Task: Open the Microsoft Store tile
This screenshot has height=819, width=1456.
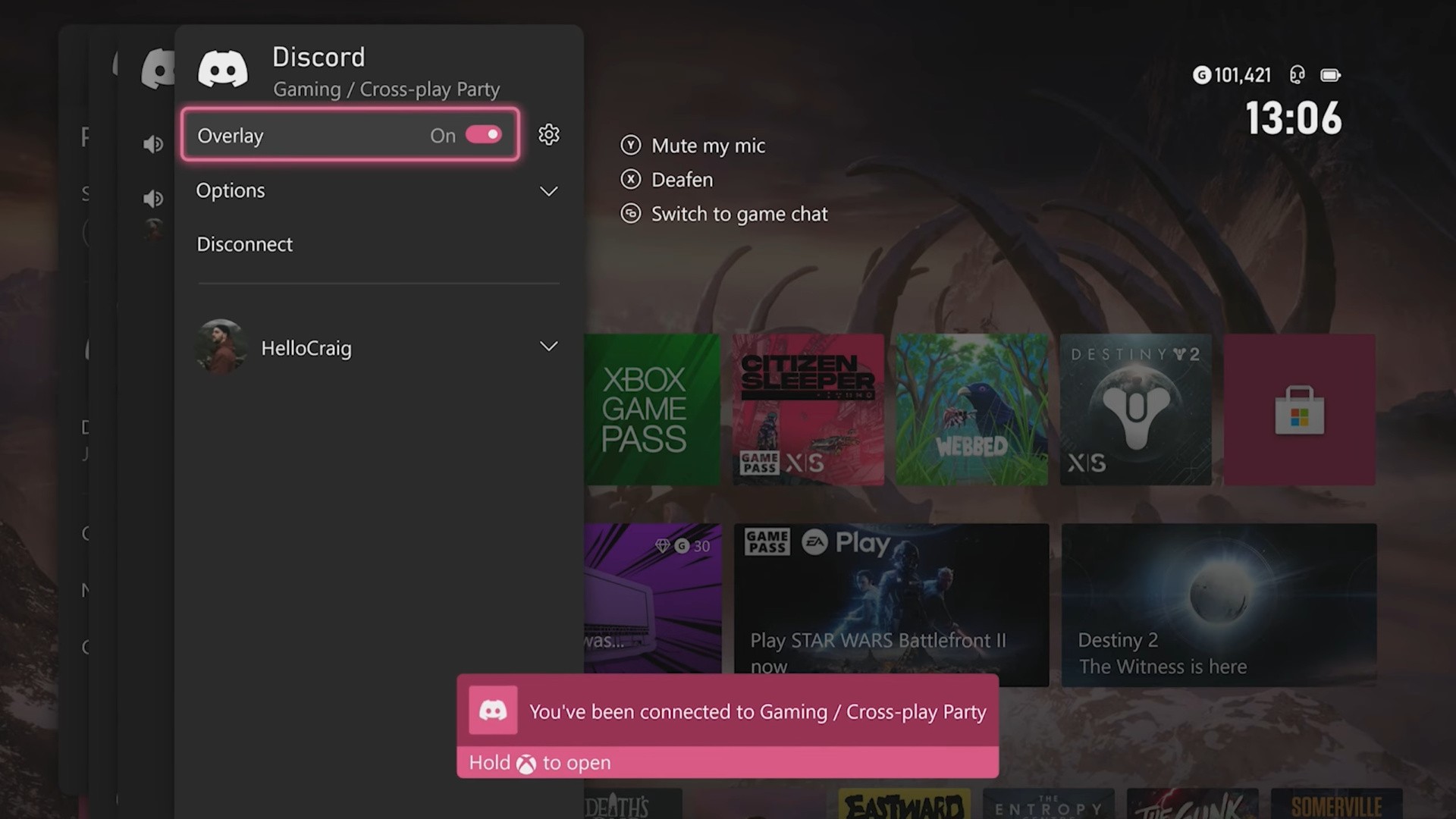Action: click(x=1299, y=409)
